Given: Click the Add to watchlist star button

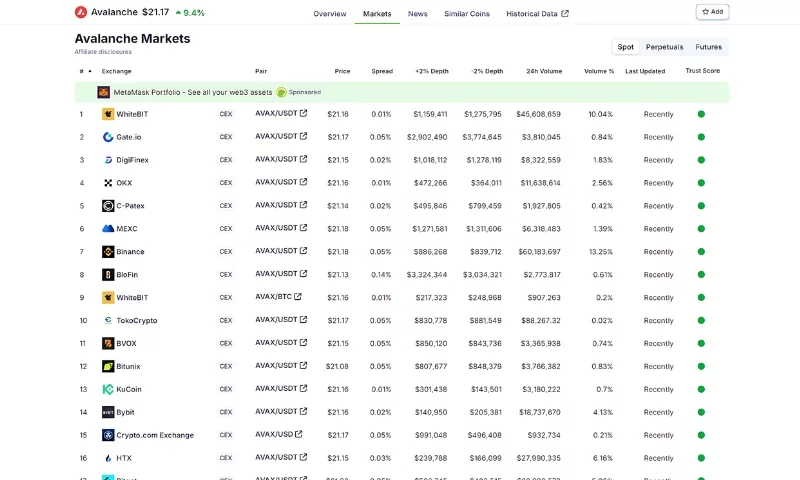Looking at the screenshot, I should click(x=712, y=12).
